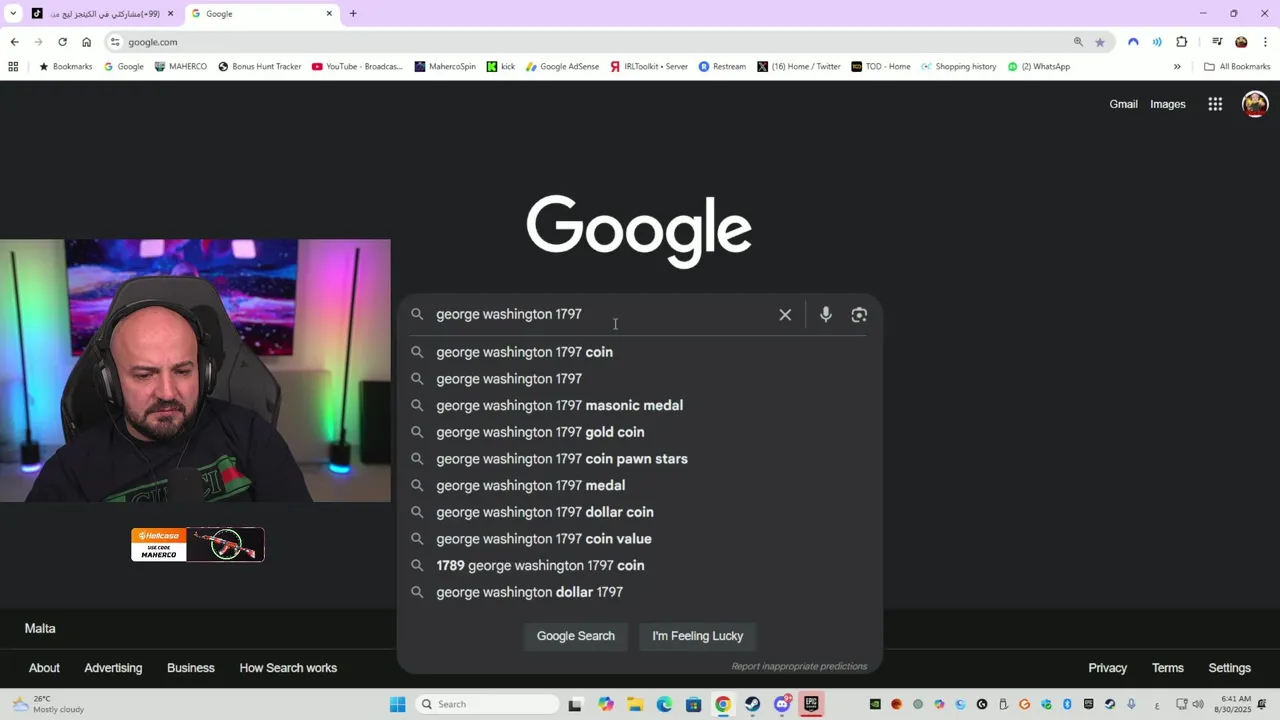Open Microsoft Store from taskbar
This screenshot has width=1280, height=720.
point(693,704)
